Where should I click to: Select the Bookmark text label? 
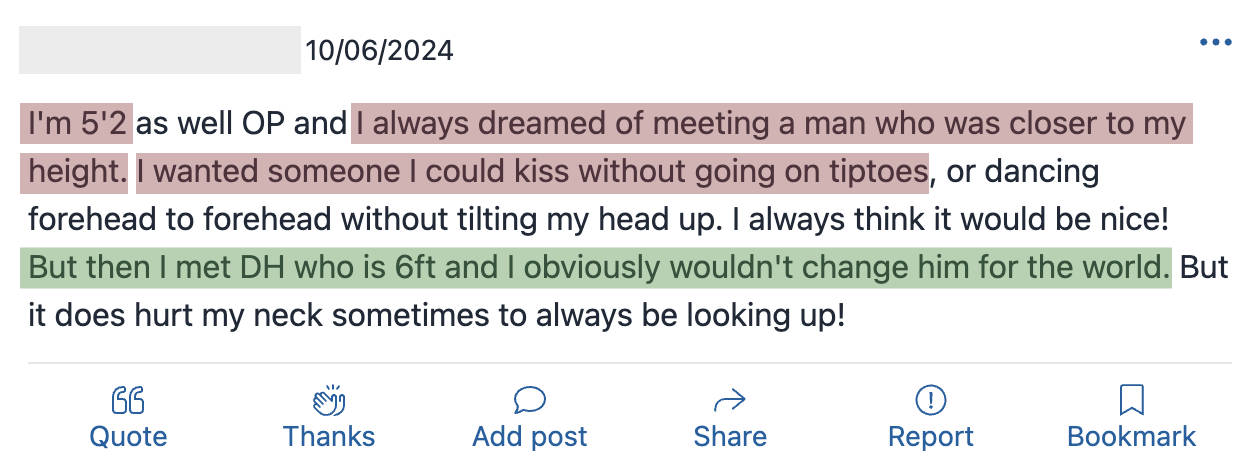click(1131, 437)
